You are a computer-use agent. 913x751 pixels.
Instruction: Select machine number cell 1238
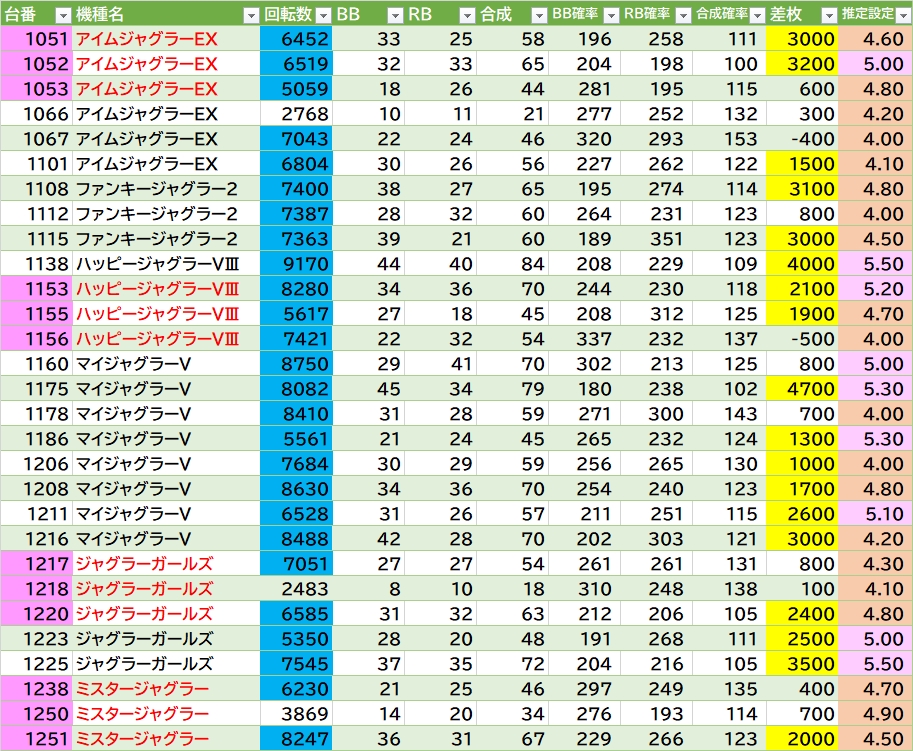coord(36,690)
